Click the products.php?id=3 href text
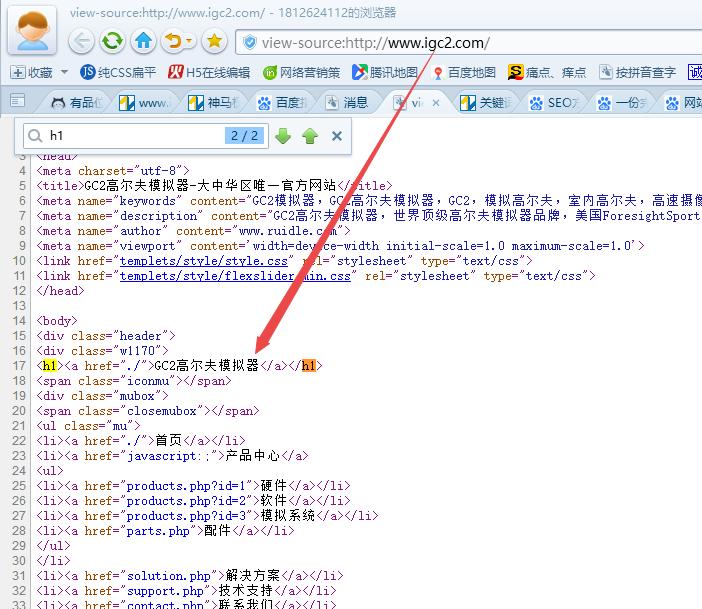The image size is (702, 609). pos(186,516)
